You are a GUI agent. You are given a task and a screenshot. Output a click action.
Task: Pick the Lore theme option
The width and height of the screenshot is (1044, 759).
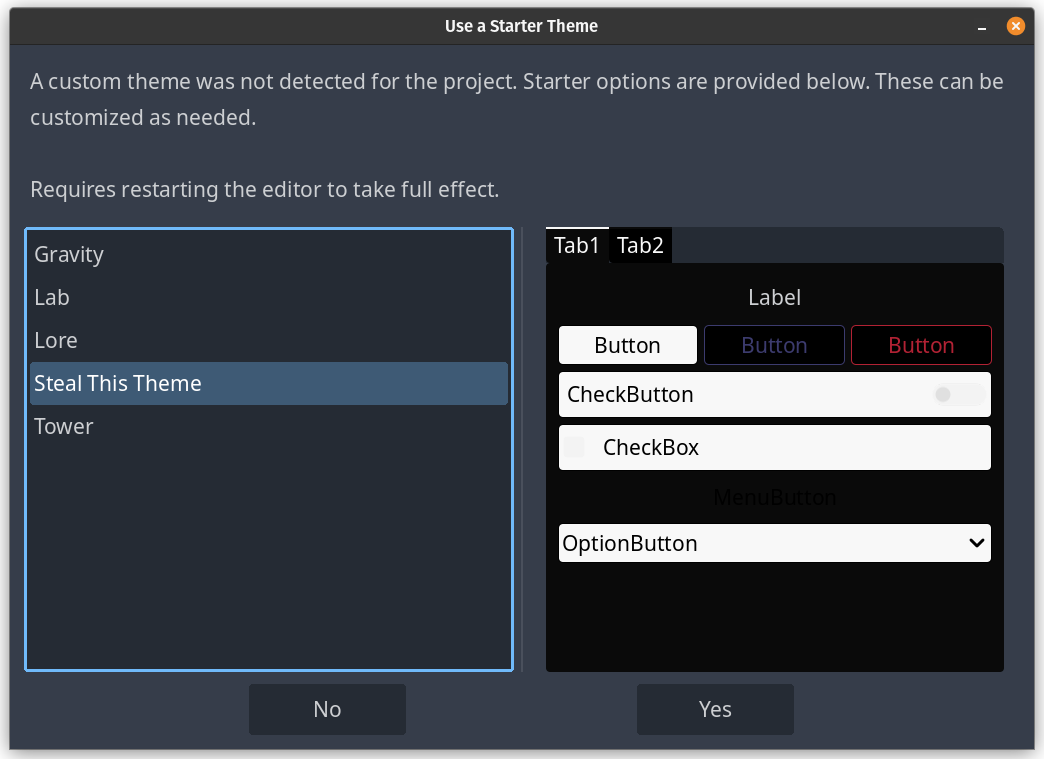point(56,341)
